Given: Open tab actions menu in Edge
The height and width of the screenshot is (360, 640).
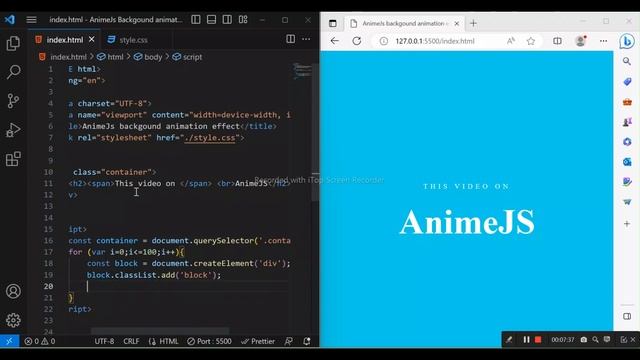Looking at the screenshot, I should pos(333,24).
